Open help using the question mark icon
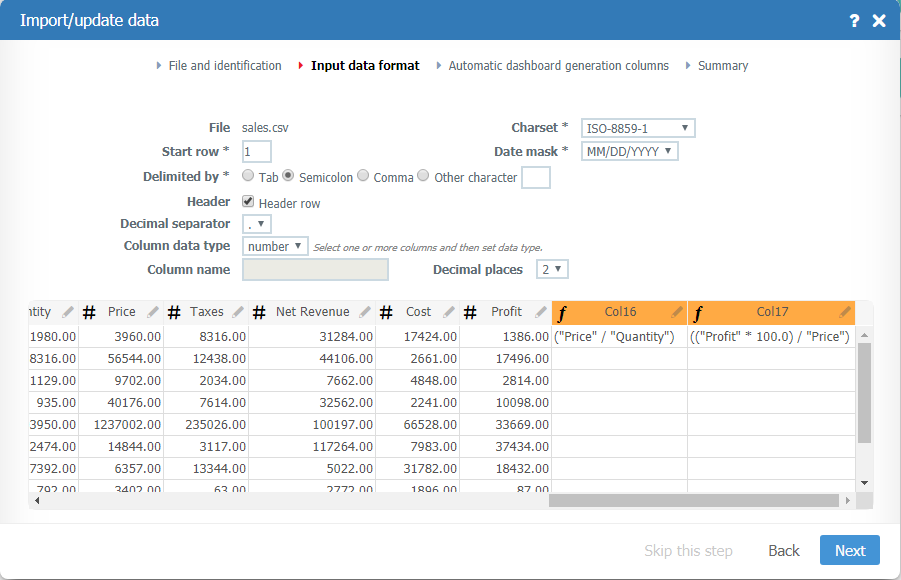This screenshot has width=901, height=580. (x=853, y=20)
